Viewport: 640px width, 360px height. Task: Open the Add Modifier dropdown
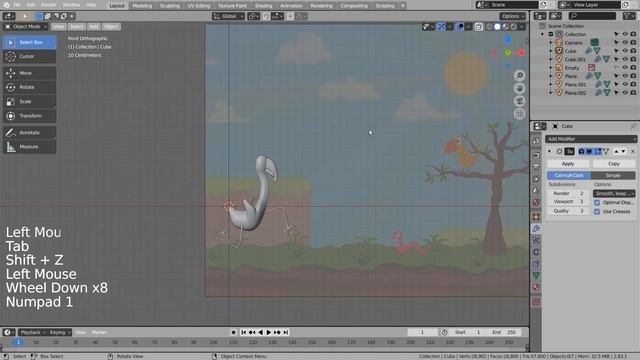coord(591,139)
